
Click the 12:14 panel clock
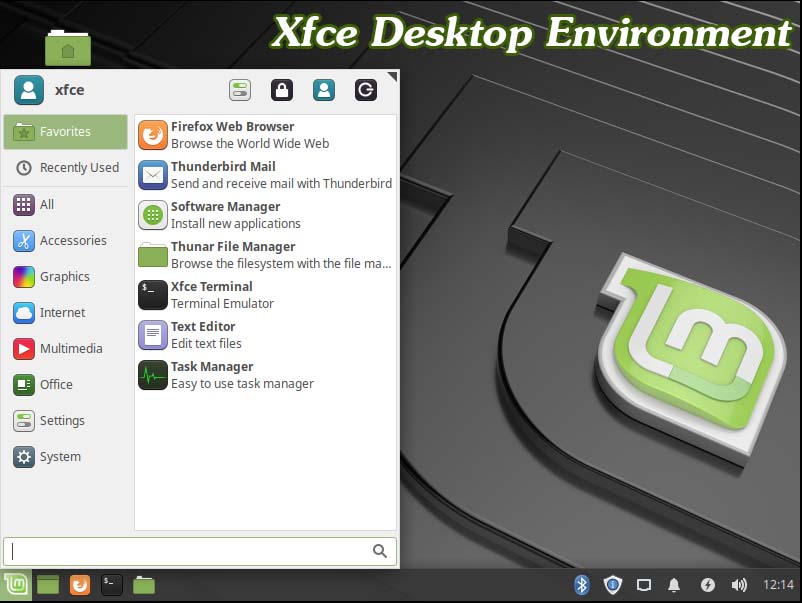point(778,585)
